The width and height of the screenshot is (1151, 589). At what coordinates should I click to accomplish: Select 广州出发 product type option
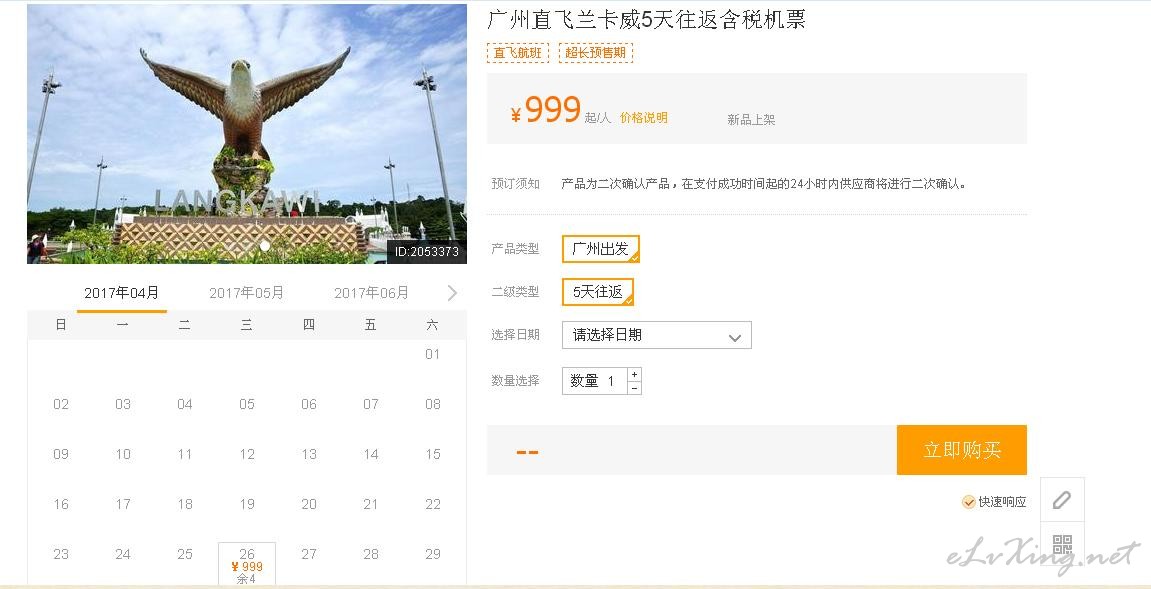(x=600, y=249)
